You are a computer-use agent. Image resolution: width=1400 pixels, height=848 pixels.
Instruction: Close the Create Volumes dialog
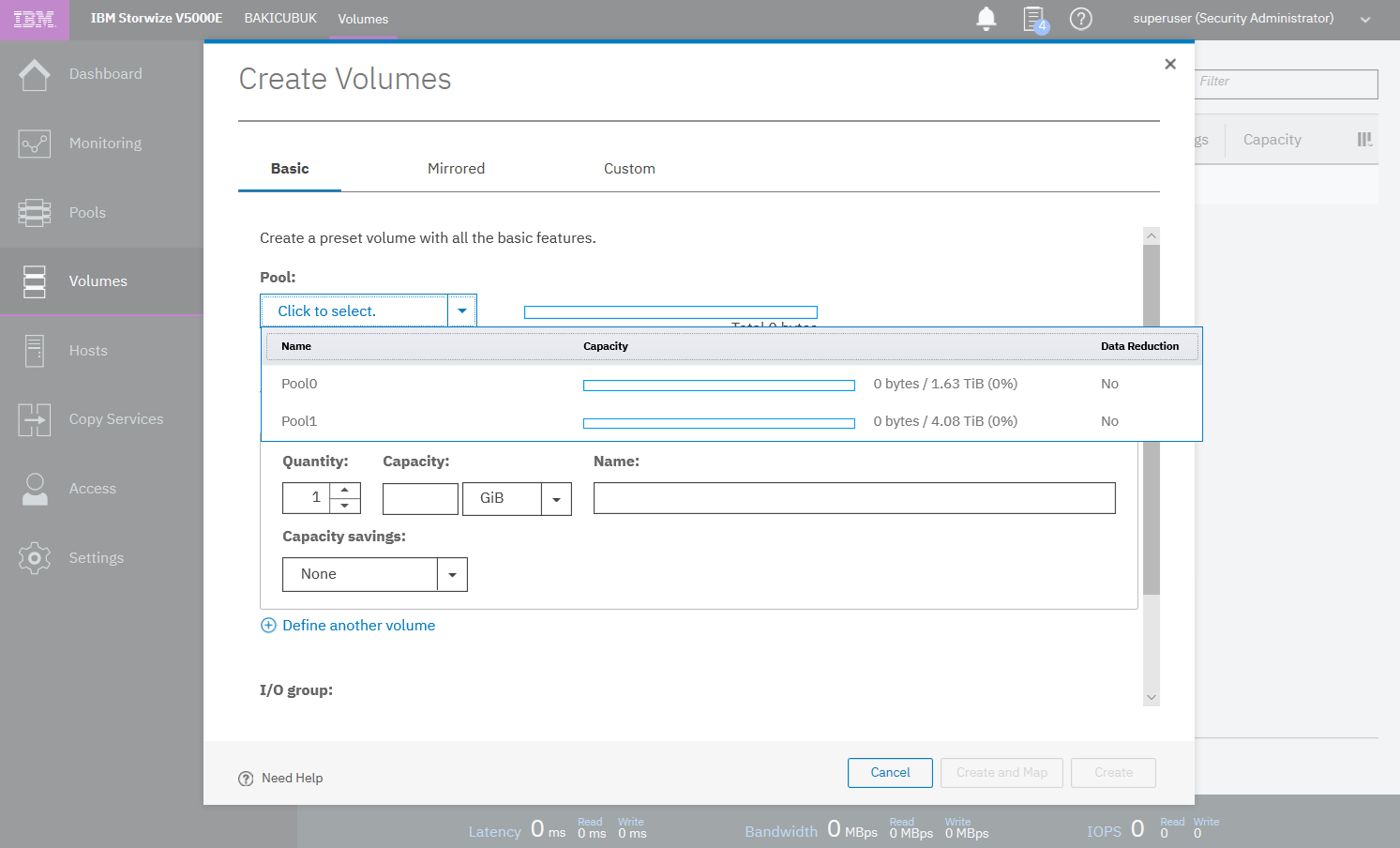[1170, 64]
